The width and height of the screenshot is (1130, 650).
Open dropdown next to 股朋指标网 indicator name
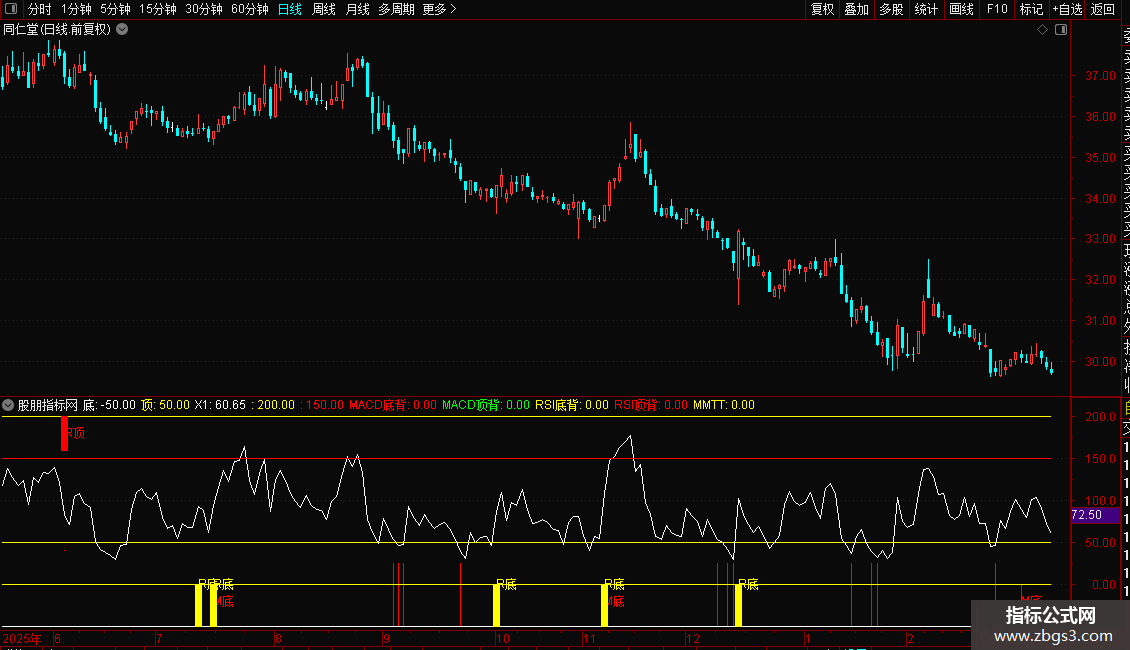[8, 405]
